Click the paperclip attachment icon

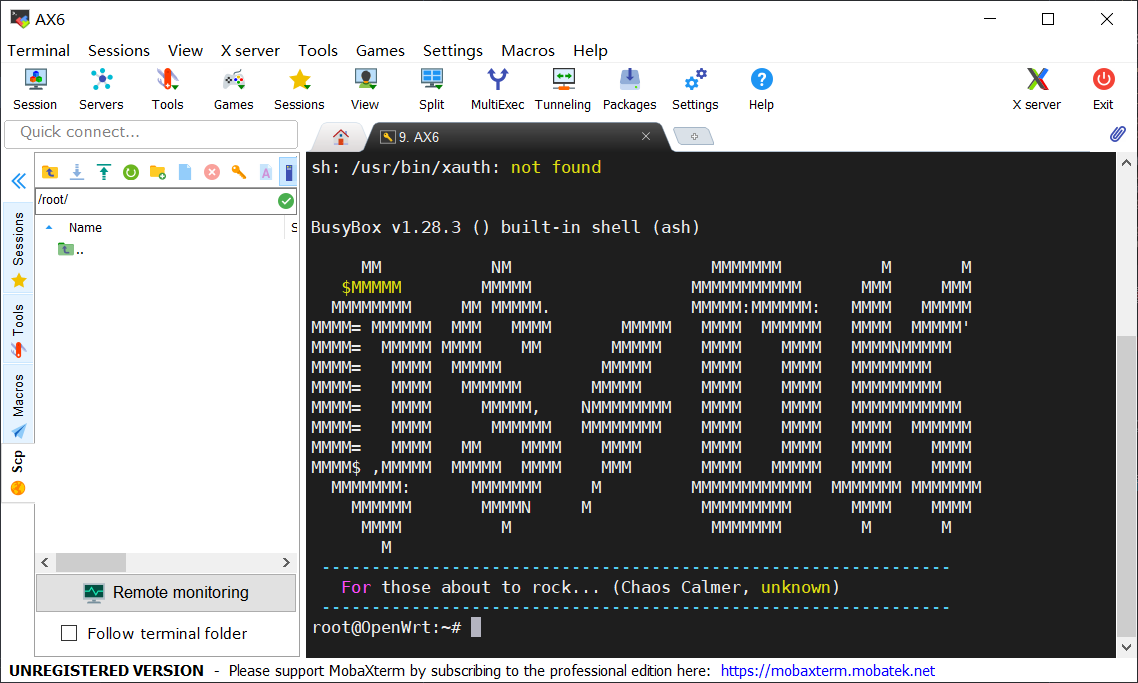point(1117,134)
